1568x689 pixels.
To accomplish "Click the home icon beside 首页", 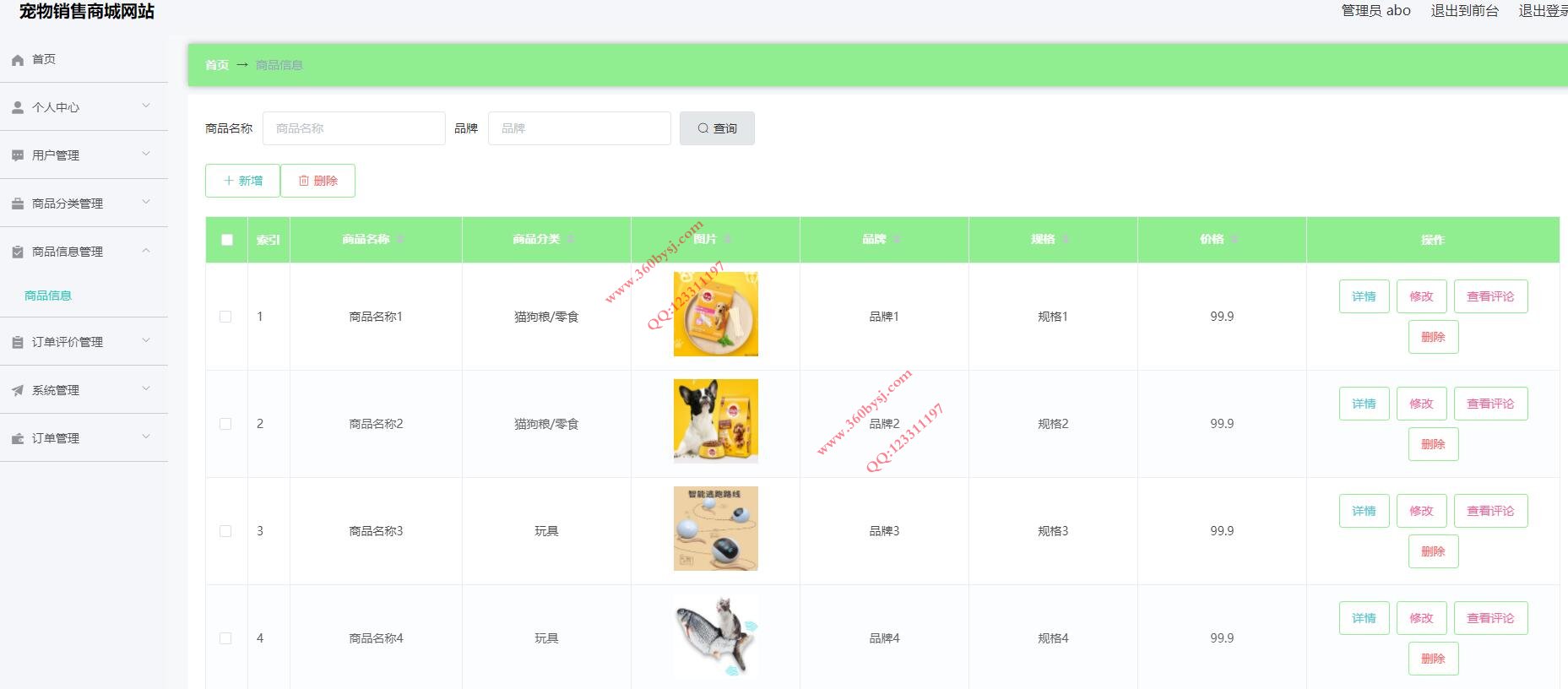I will click(18, 60).
